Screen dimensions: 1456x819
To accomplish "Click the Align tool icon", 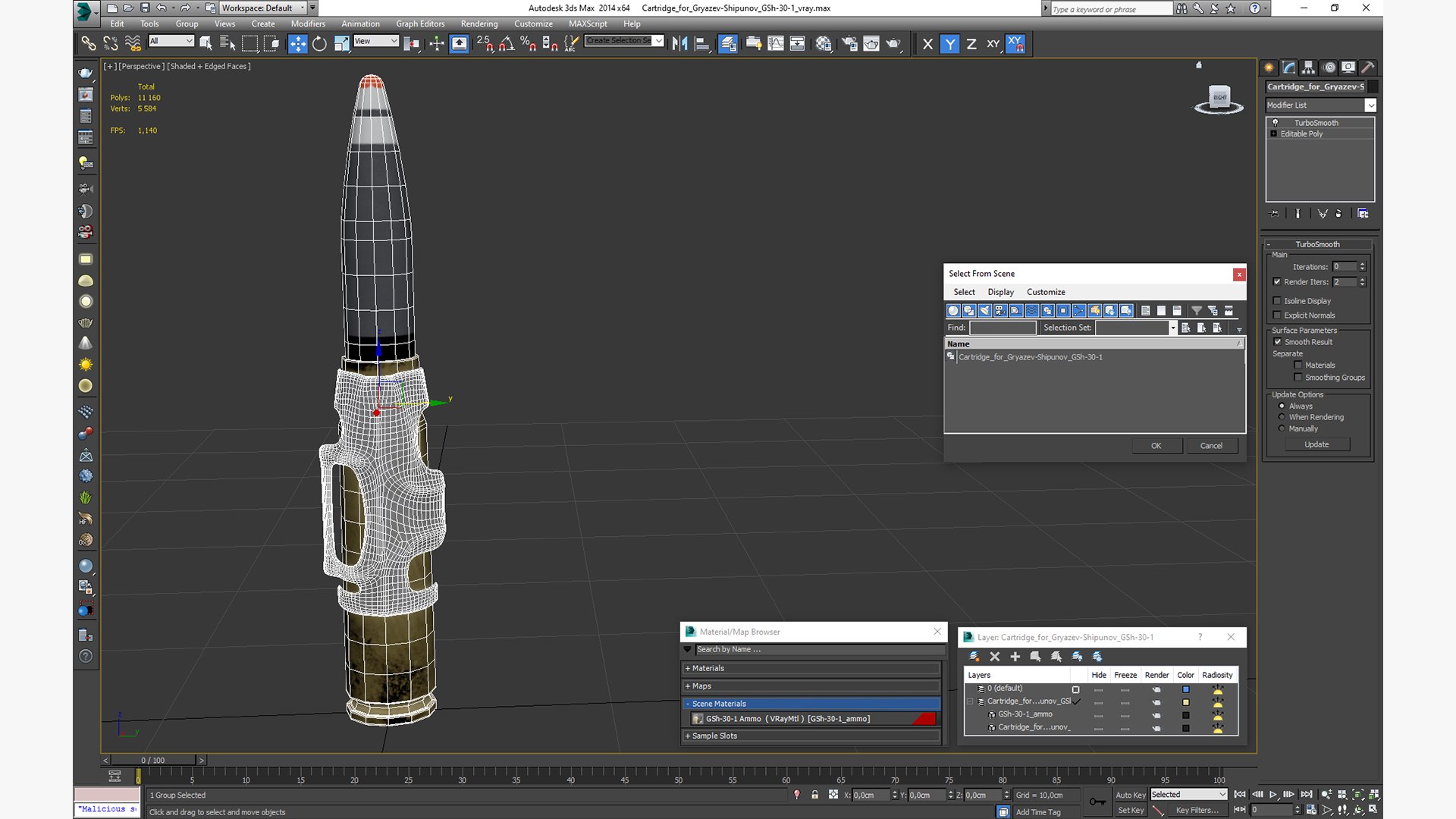I will coord(702,44).
